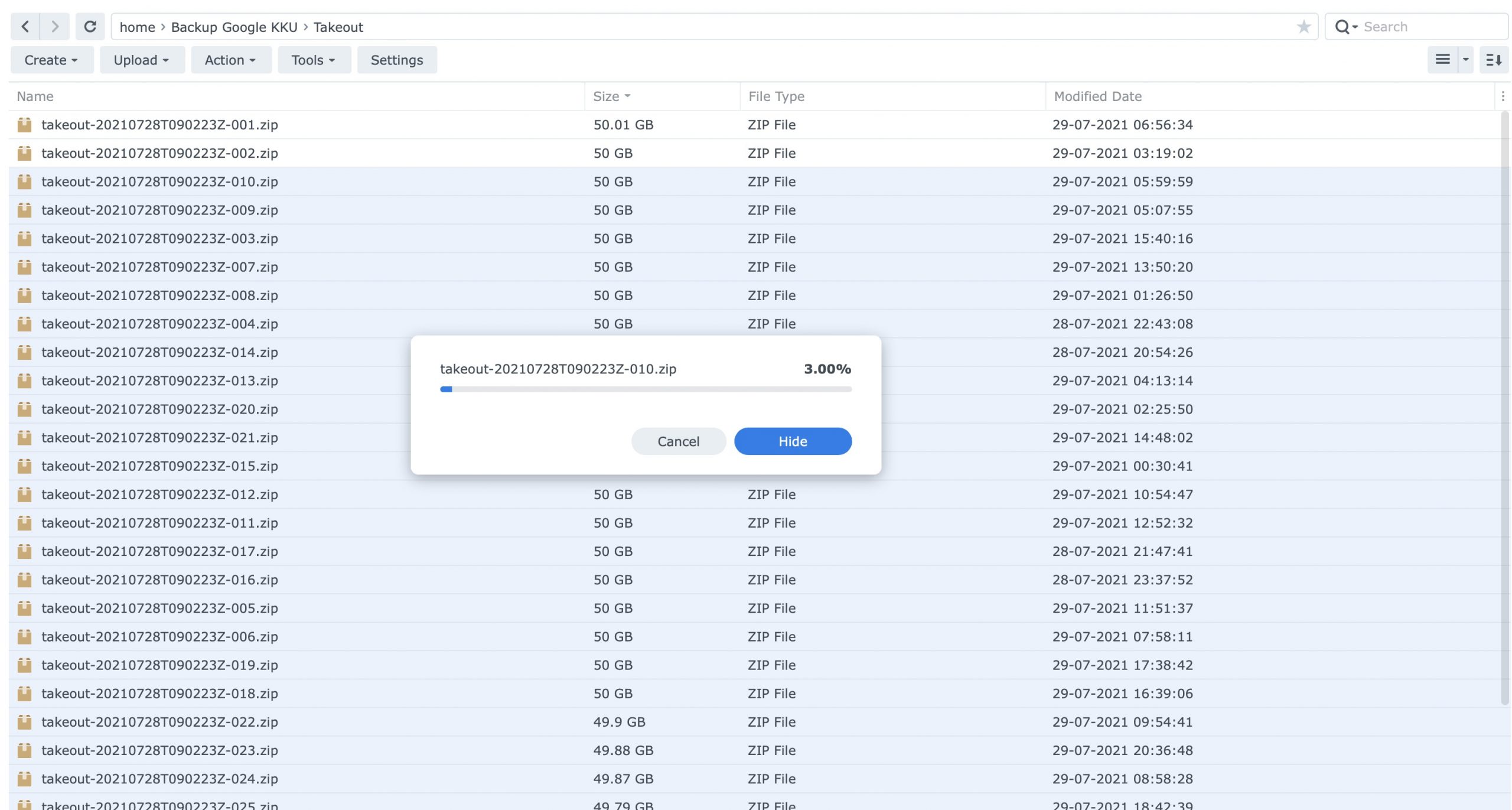Open view mode dropdown arrow
This screenshot has width=1512, height=810.
(1465, 60)
